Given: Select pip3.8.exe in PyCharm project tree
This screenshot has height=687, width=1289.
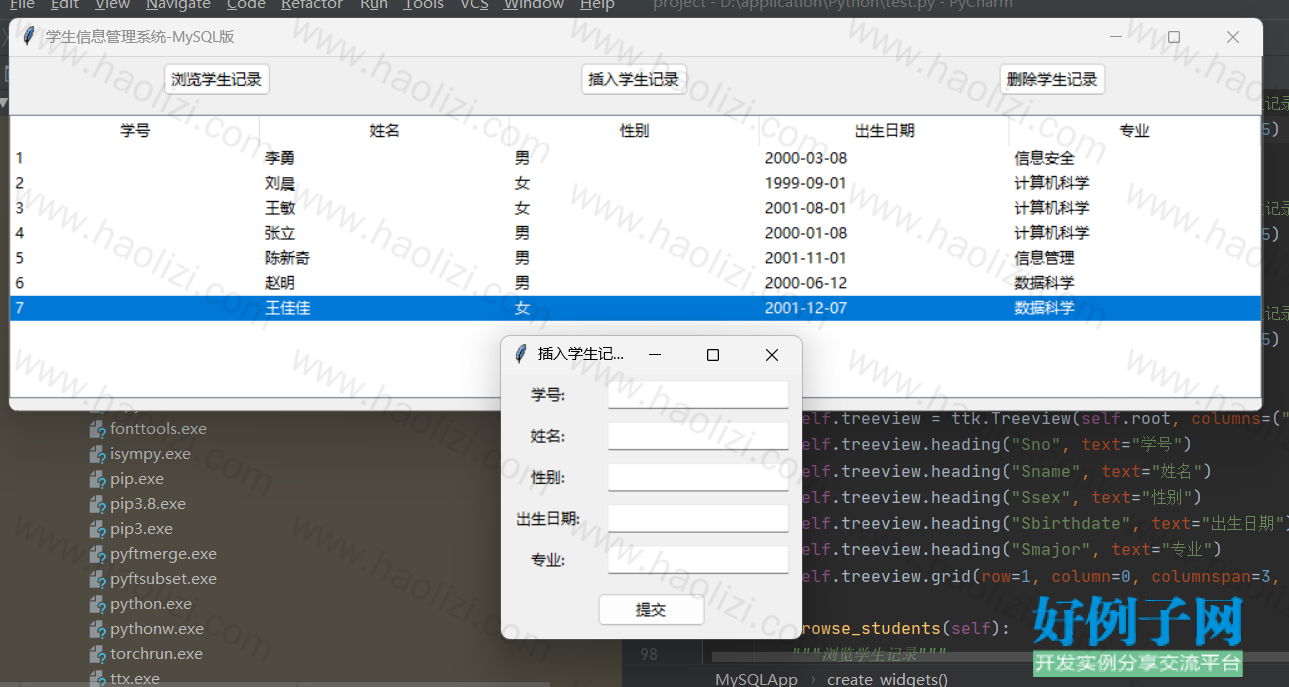Looking at the screenshot, I should click(x=148, y=503).
